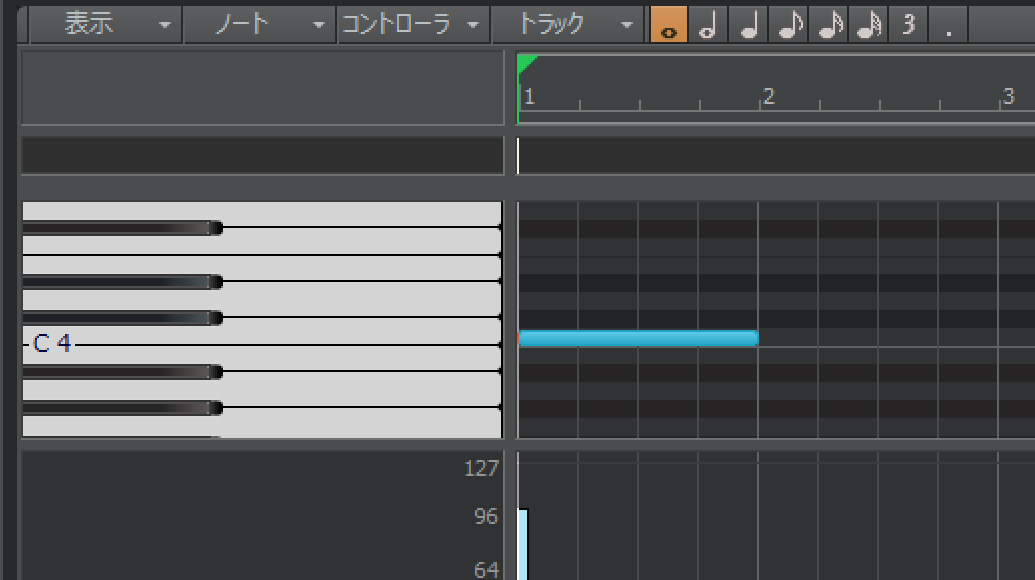Select the half note duration icon
This screenshot has height=580, width=1035.
point(708,24)
